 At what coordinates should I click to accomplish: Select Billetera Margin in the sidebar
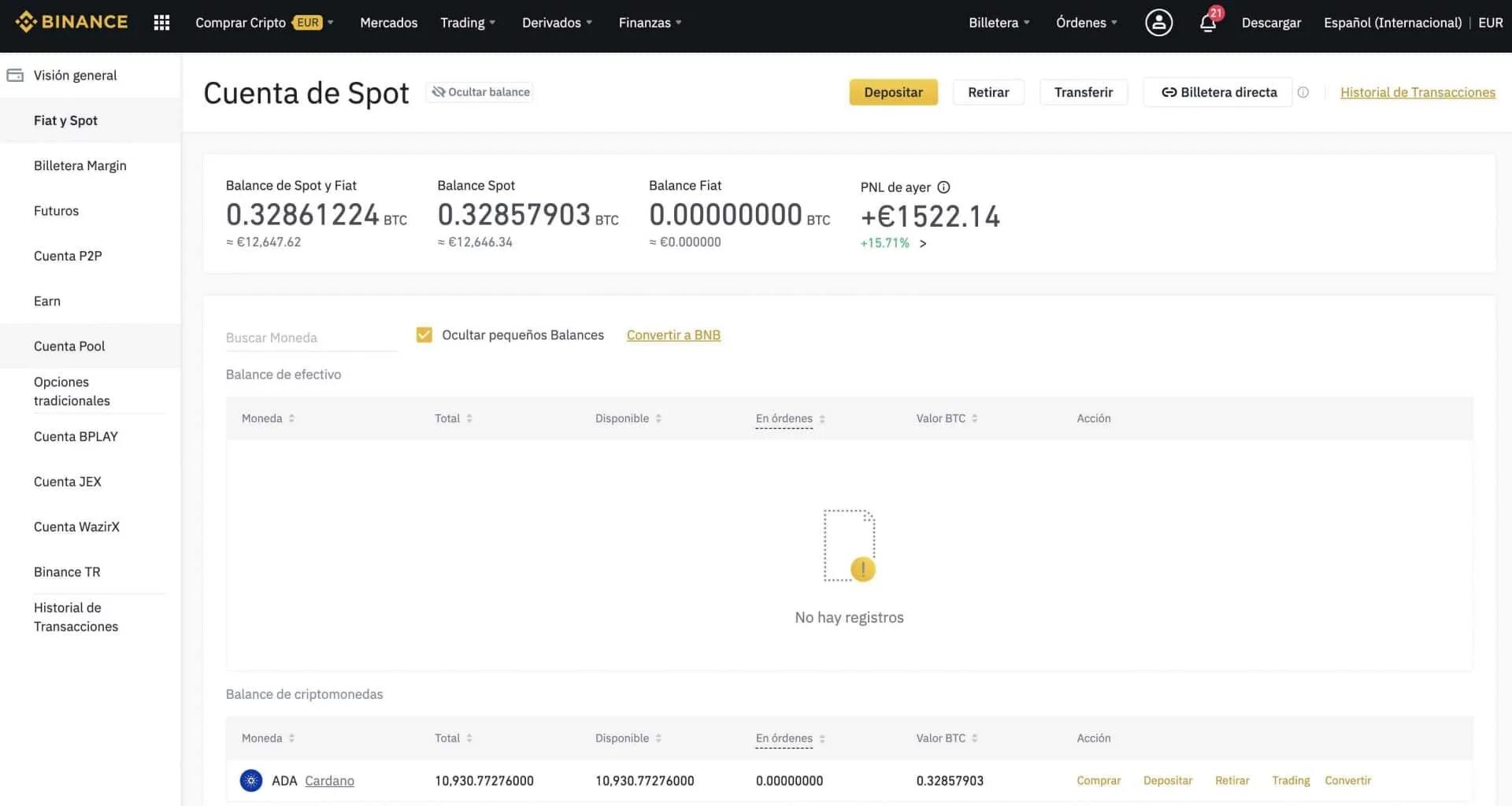point(91,165)
